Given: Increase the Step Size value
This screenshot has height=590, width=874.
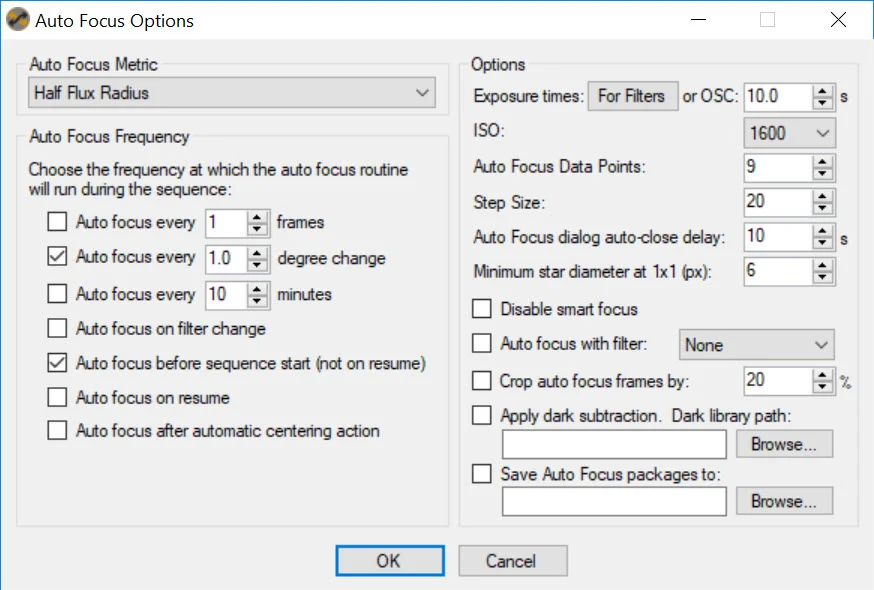Looking at the screenshot, I should click(823, 196).
